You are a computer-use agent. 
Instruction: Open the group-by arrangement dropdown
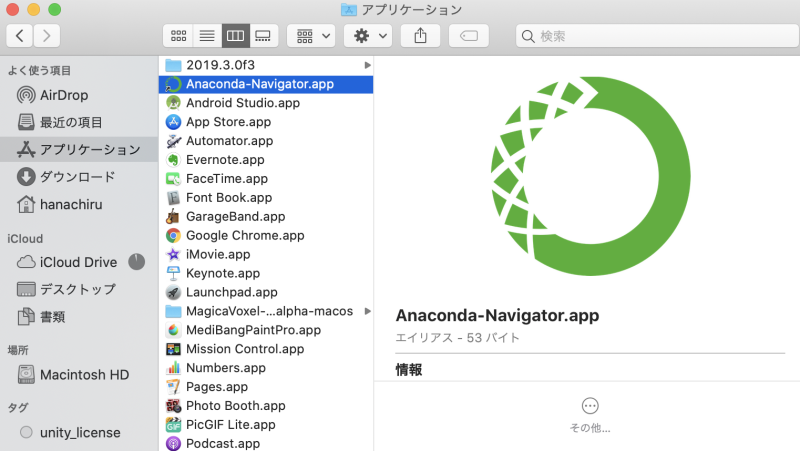point(311,36)
